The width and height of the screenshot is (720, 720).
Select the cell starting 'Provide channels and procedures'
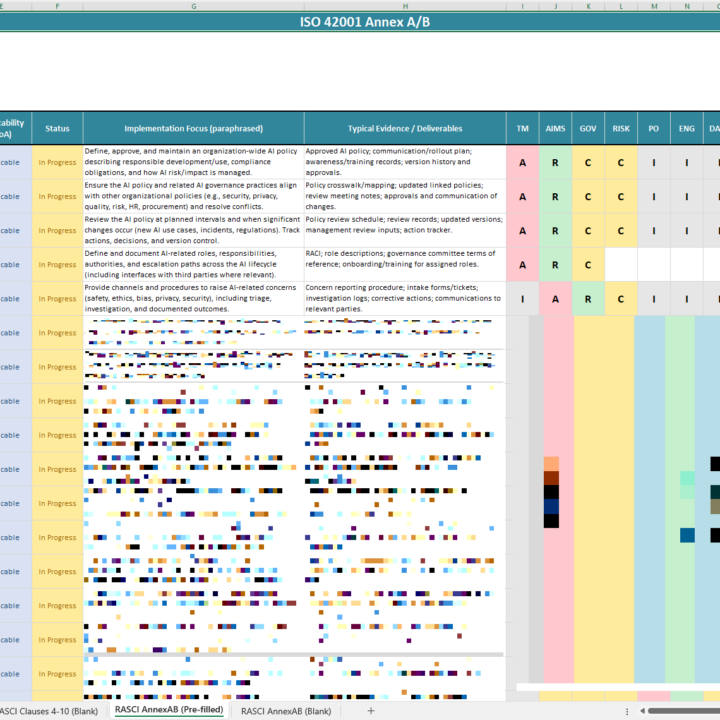[x=194, y=298]
